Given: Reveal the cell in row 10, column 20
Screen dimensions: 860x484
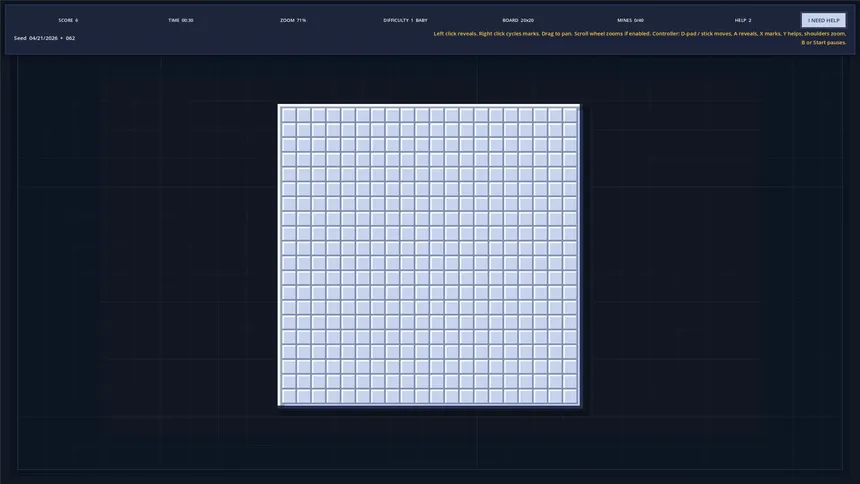Looking at the screenshot, I should coord(570,248).
